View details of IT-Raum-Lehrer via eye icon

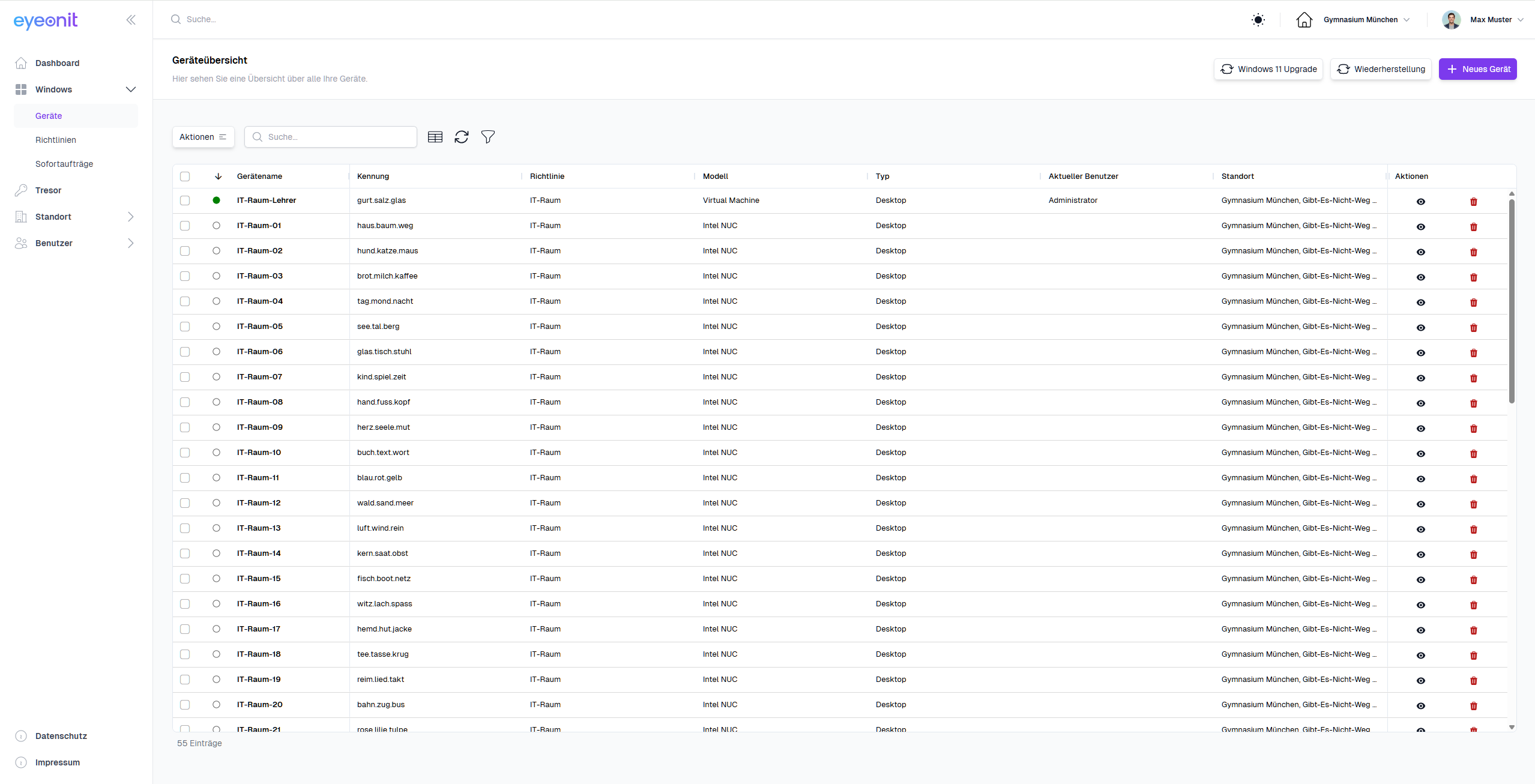click(1420, 201)
